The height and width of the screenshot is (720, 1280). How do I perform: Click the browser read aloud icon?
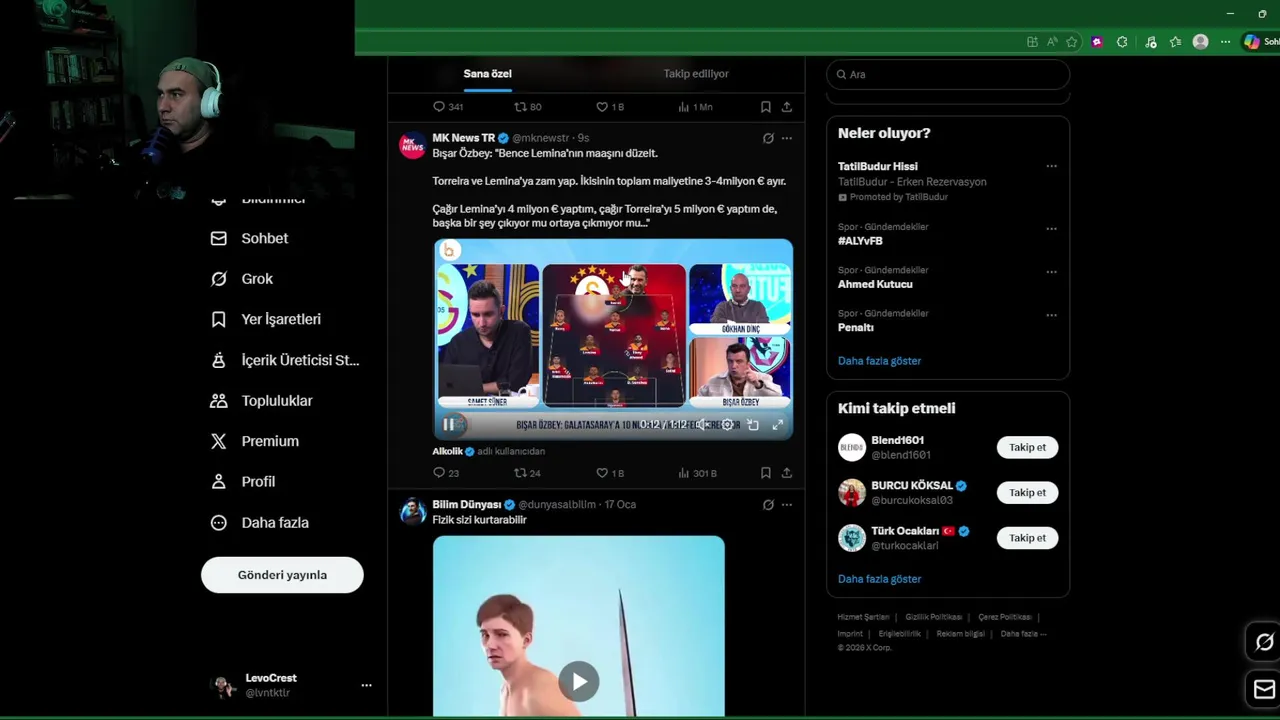(x=1052, y=42)
